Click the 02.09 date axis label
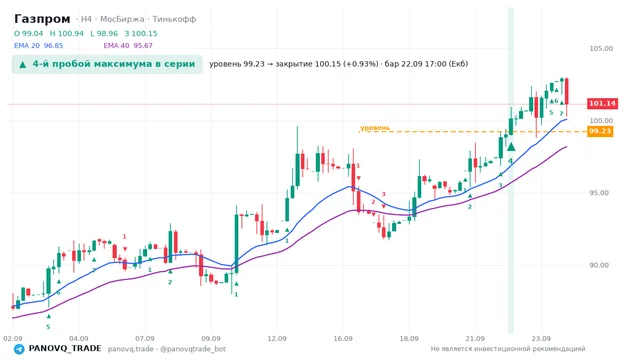The width and height of the screenshot is (640, 360). click(13, 338)
